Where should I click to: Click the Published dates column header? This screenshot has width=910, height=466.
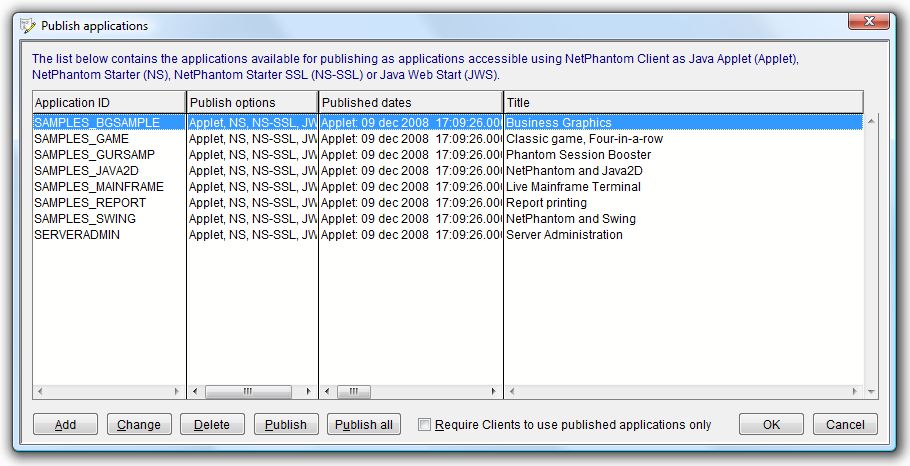pos(411,102)
